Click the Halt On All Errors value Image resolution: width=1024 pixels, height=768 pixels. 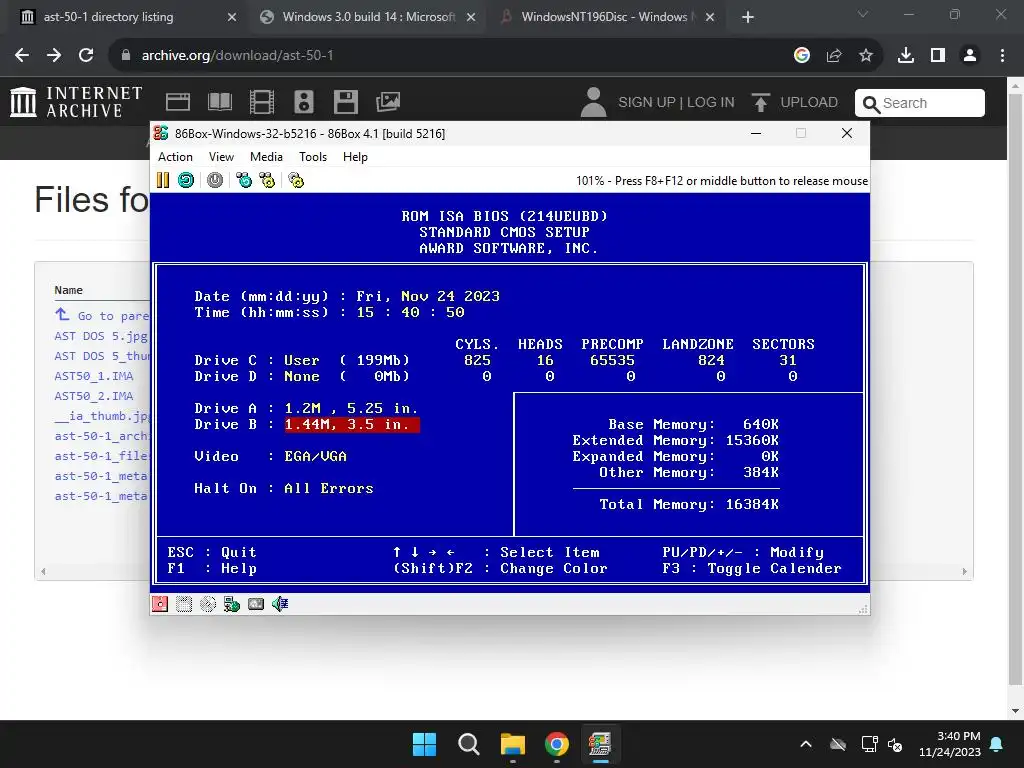tap(328, 488)
